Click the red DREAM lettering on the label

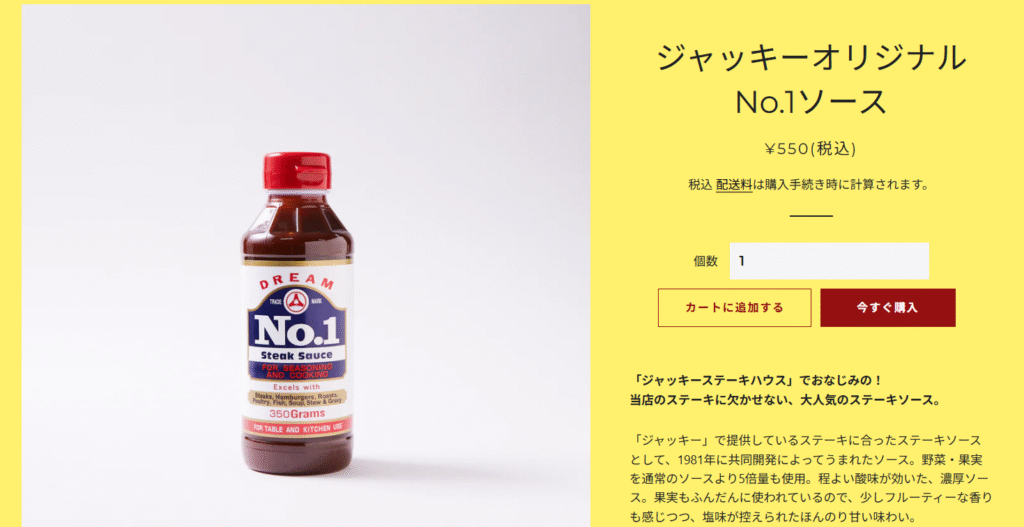[x=297, y=281]
